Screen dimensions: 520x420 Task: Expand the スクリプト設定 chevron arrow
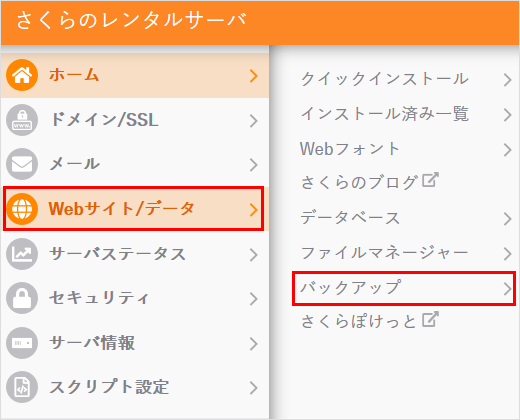(254, 388)
